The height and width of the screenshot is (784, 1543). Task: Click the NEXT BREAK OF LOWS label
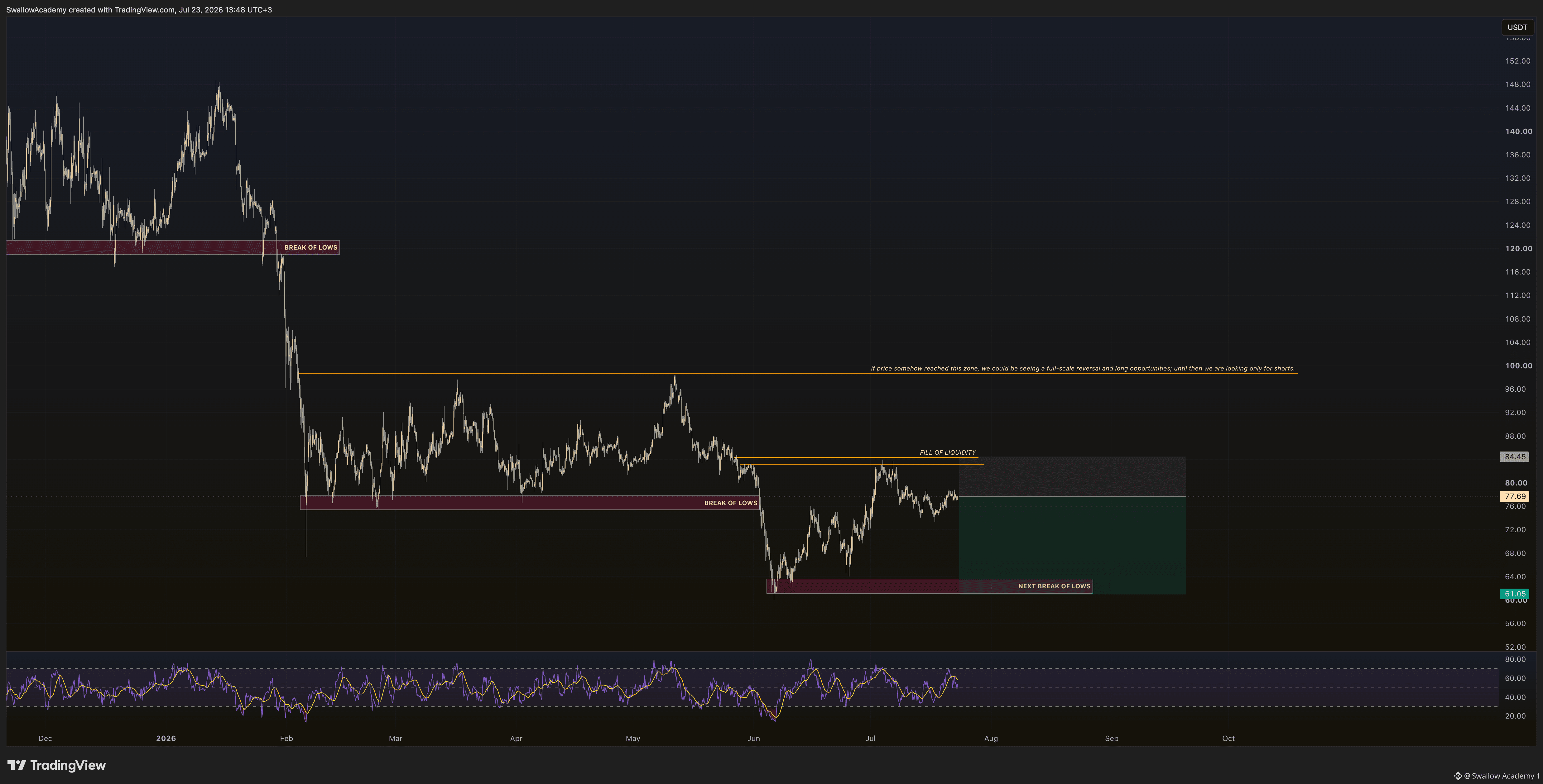click(1054, 586)
